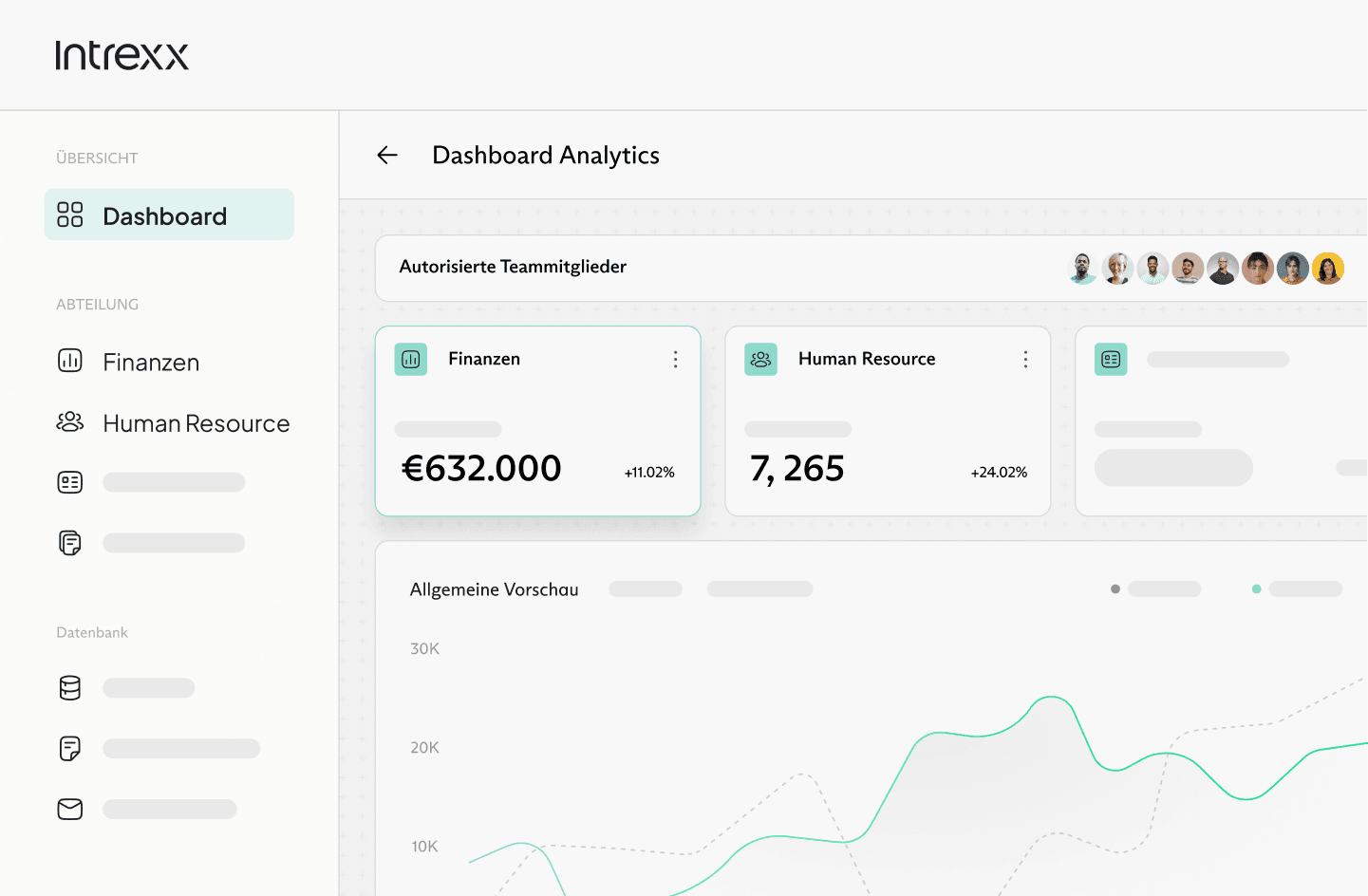This screenshot has width=1368, height=896.
Task: Click the back arrow beside Dashboard Analytics
Action: coord(387,156)
